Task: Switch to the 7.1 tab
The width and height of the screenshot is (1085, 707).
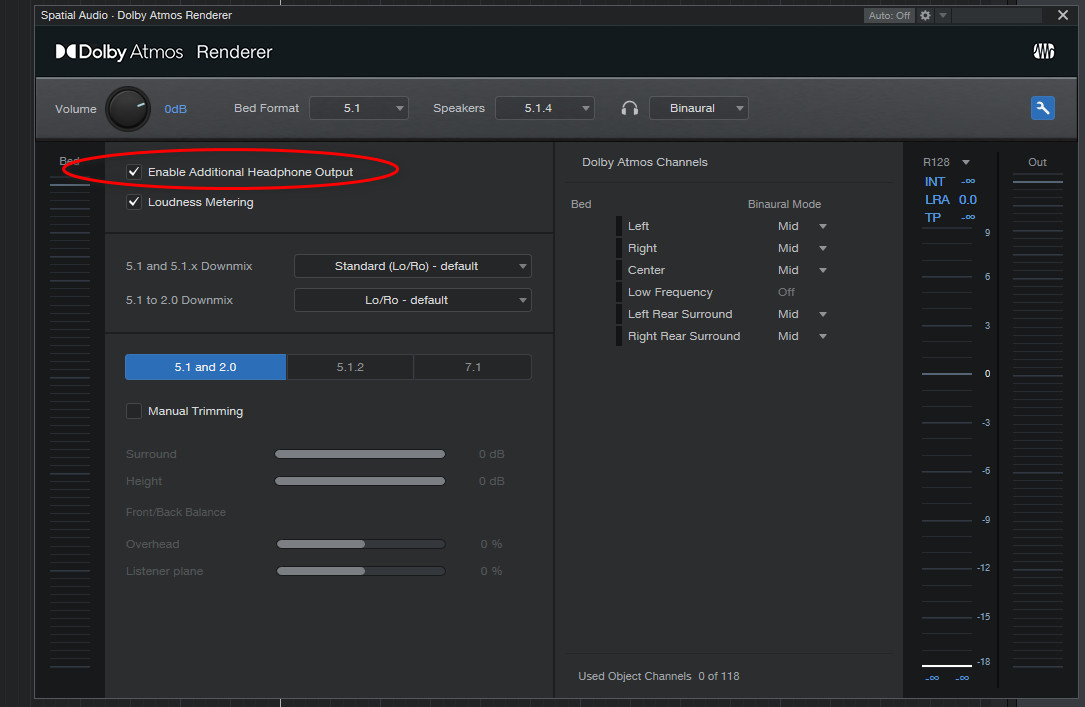Action: coord(473,367)
